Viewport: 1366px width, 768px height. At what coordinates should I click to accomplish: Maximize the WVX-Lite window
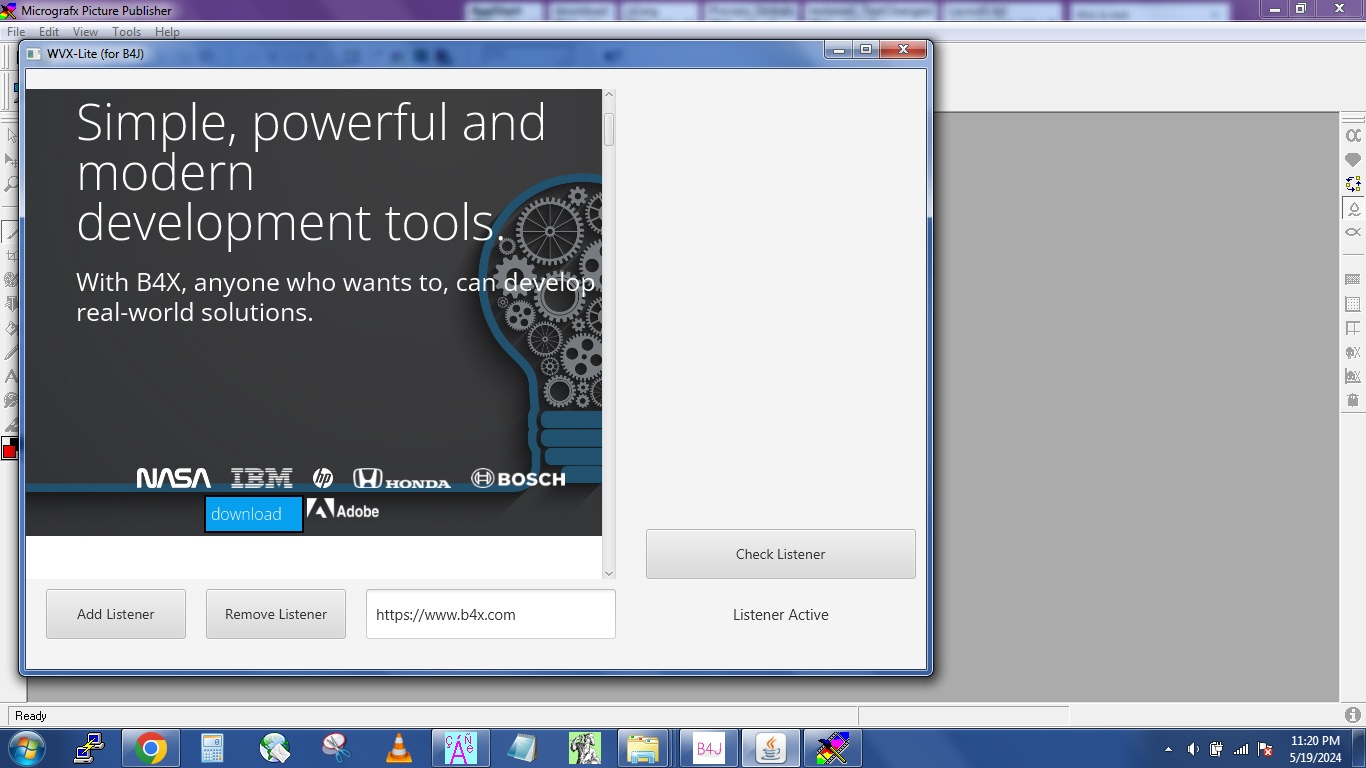pyautogui.click(x=866, y=50)
